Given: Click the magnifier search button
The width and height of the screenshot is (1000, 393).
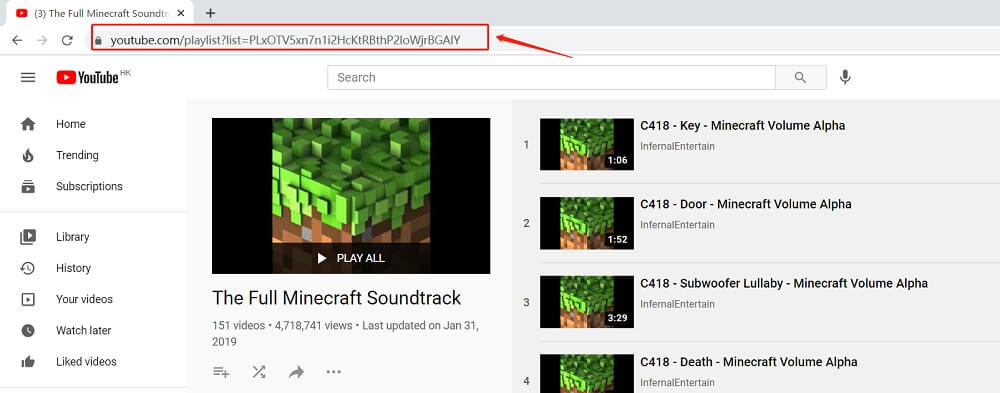Looking at the screenshot, I should tap(800, 77).
